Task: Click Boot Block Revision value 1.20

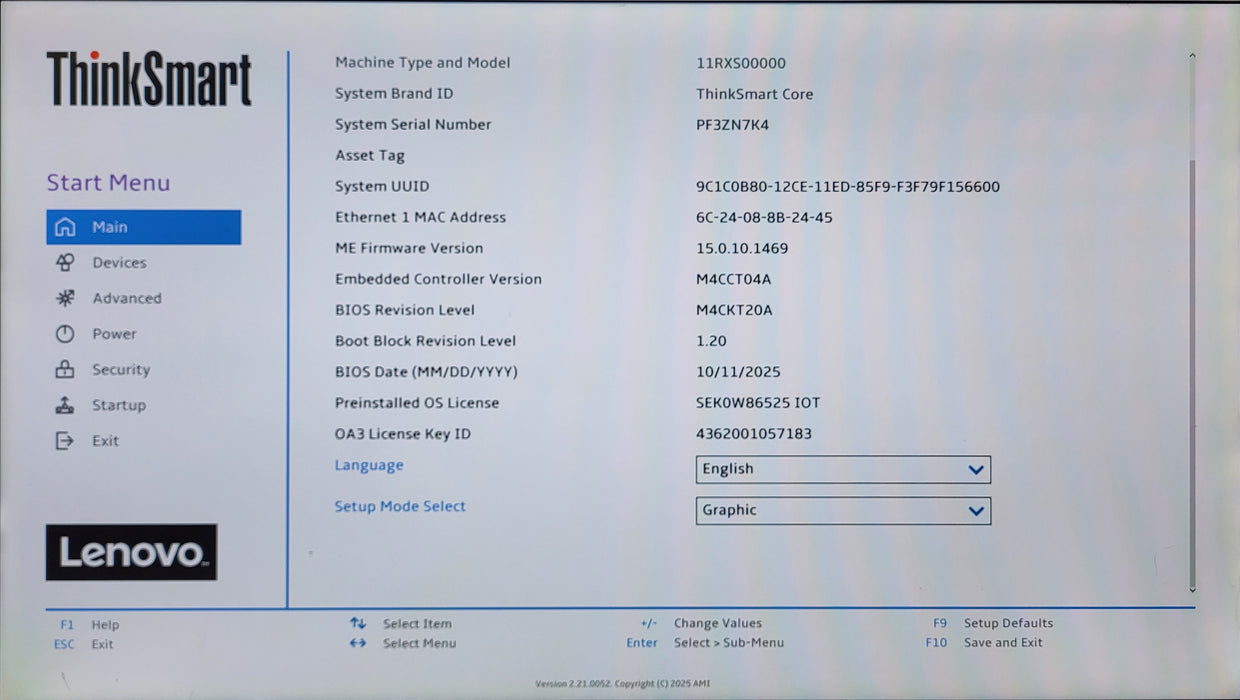Action: click(711, 341)
